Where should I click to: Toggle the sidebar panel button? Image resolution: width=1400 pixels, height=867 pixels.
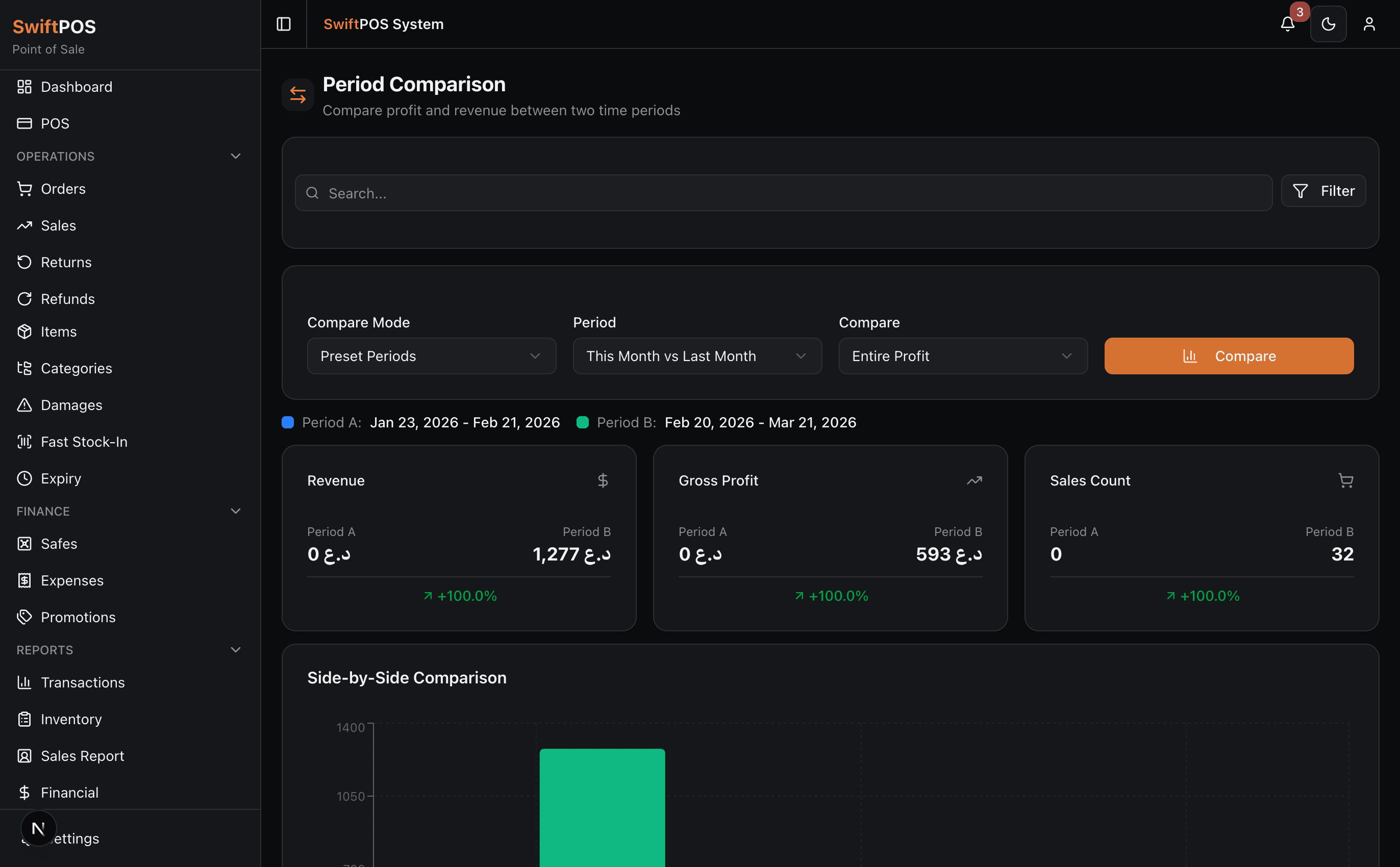pyautogui.click(x=284, y=24)
